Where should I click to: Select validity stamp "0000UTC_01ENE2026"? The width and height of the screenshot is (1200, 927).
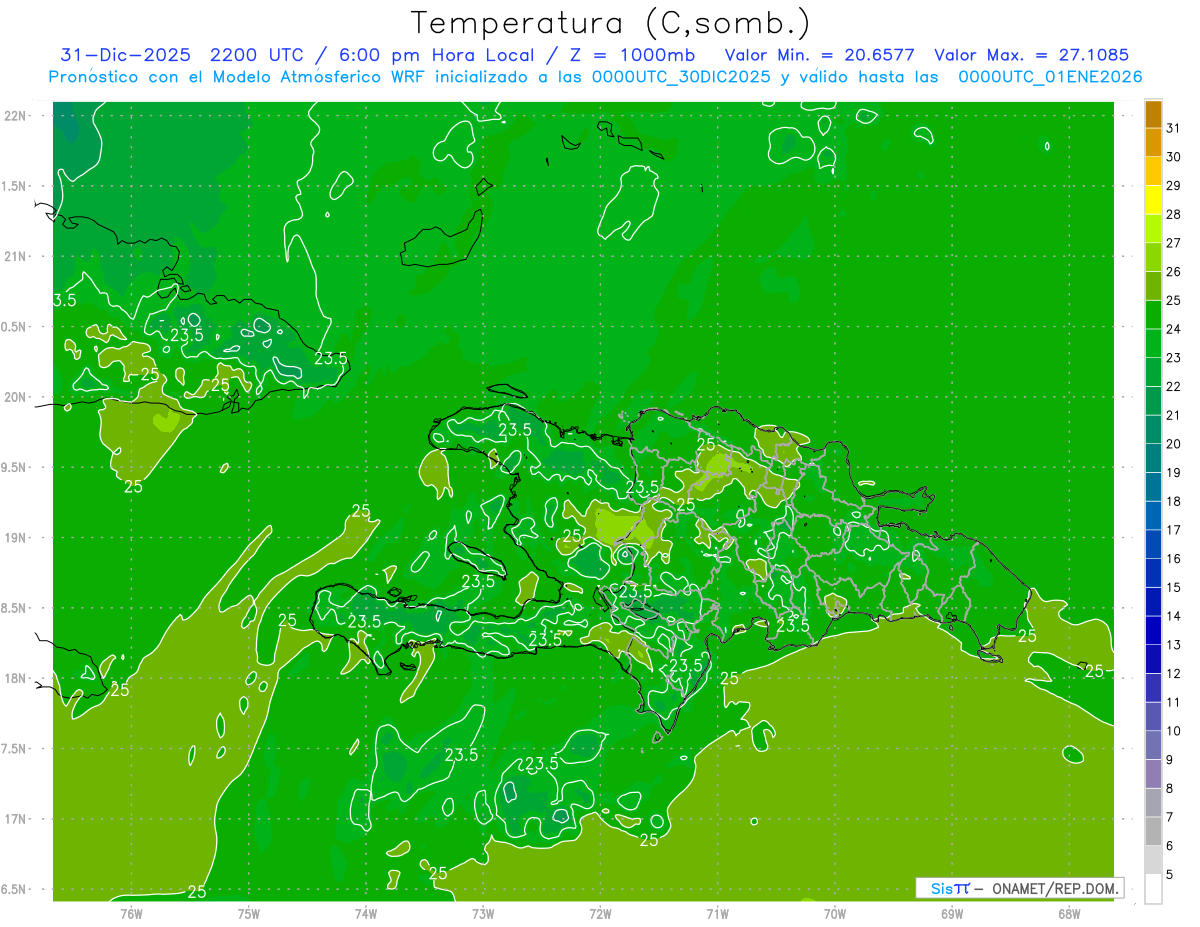tap(1050, 77)
